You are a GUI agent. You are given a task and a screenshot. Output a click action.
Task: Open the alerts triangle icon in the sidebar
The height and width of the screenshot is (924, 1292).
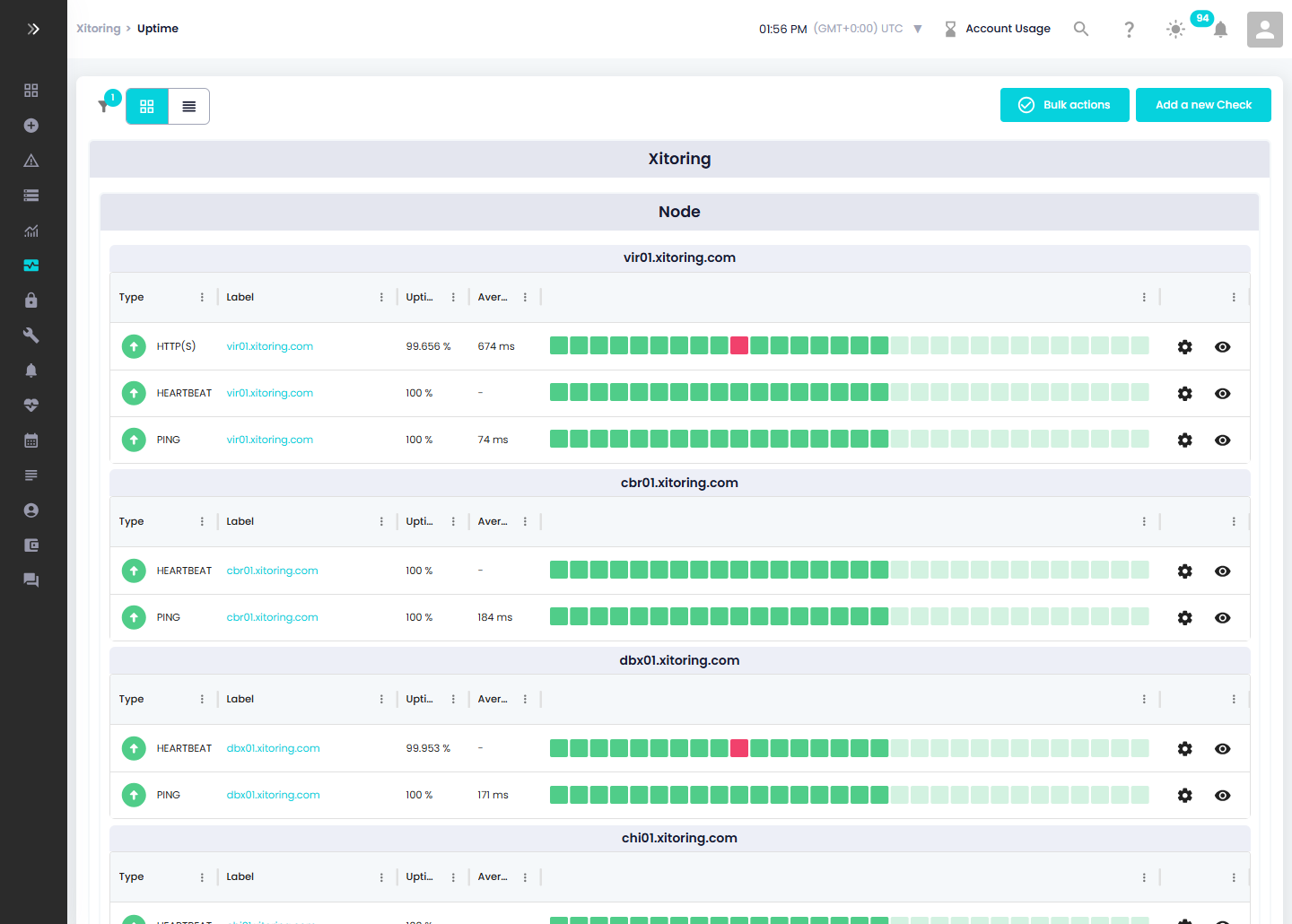31,160
